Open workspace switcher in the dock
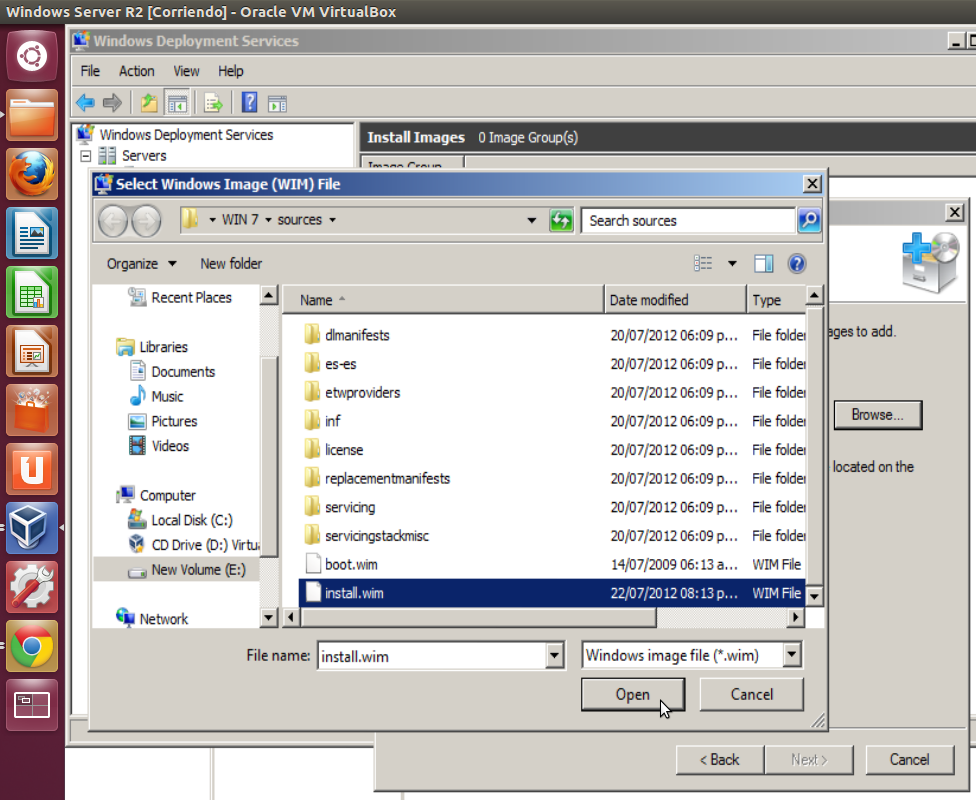976x800 pixels. click(x=32, y=705)
